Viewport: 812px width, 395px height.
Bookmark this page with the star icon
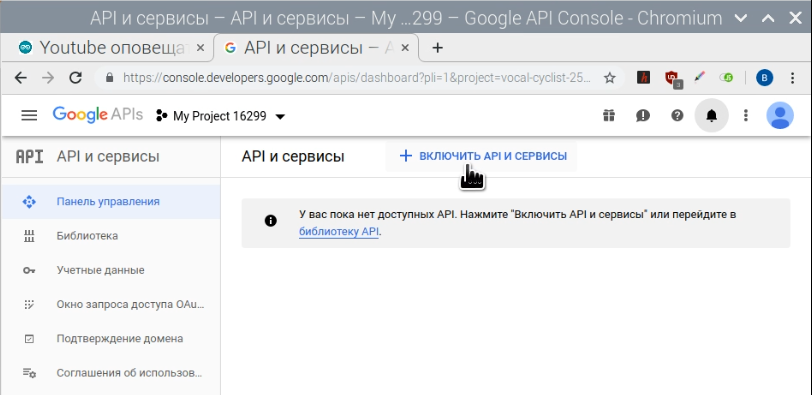610,78
